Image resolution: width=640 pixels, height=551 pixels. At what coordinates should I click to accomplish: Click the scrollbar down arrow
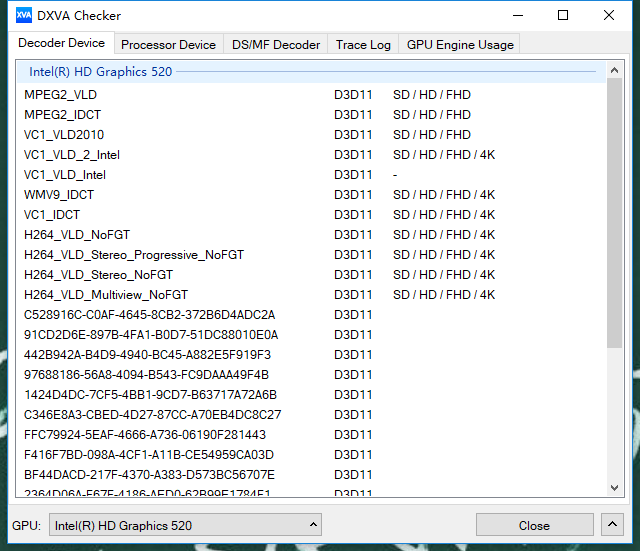coord(614,488)
